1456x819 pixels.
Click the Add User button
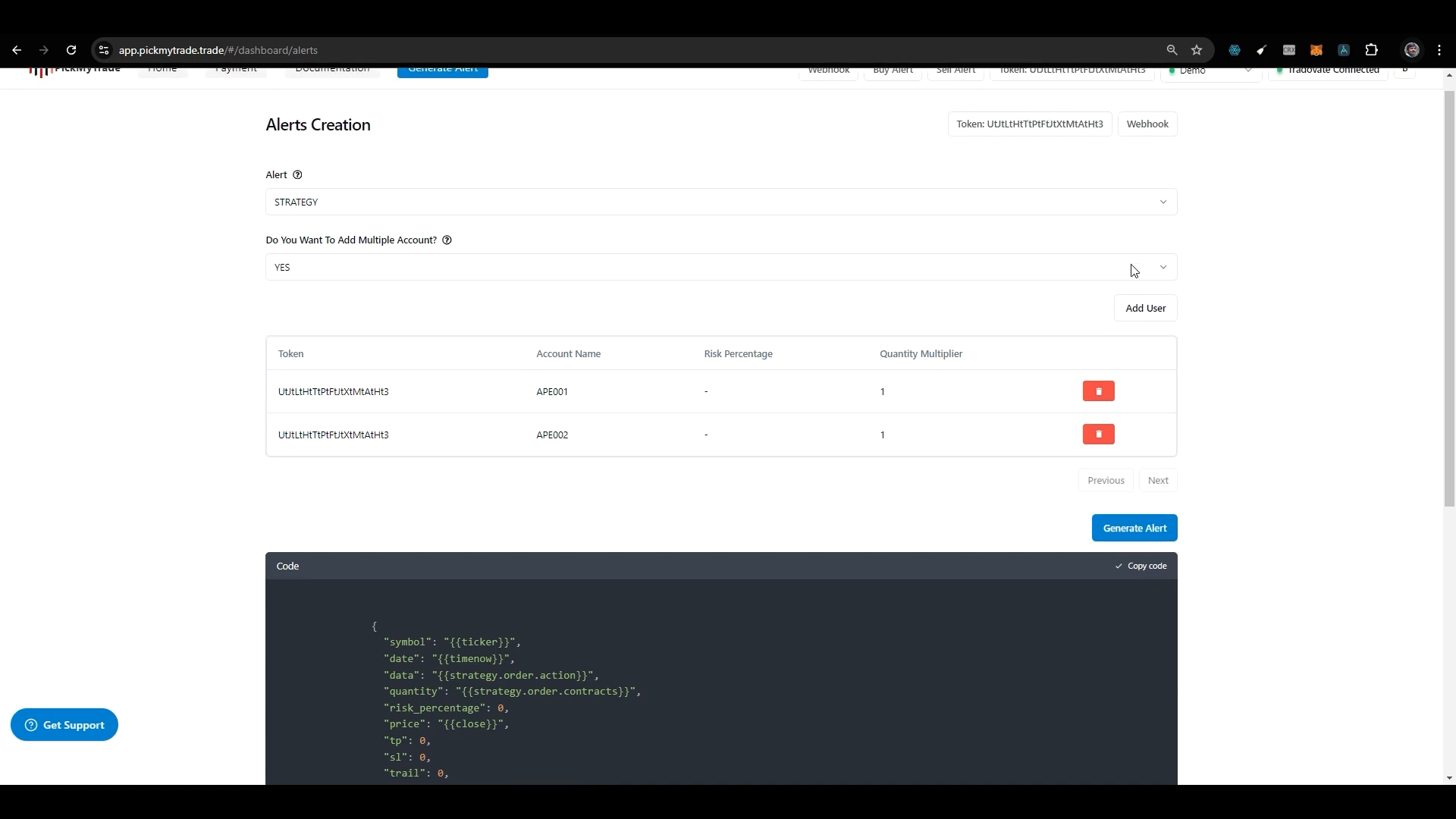(1145, 308)
